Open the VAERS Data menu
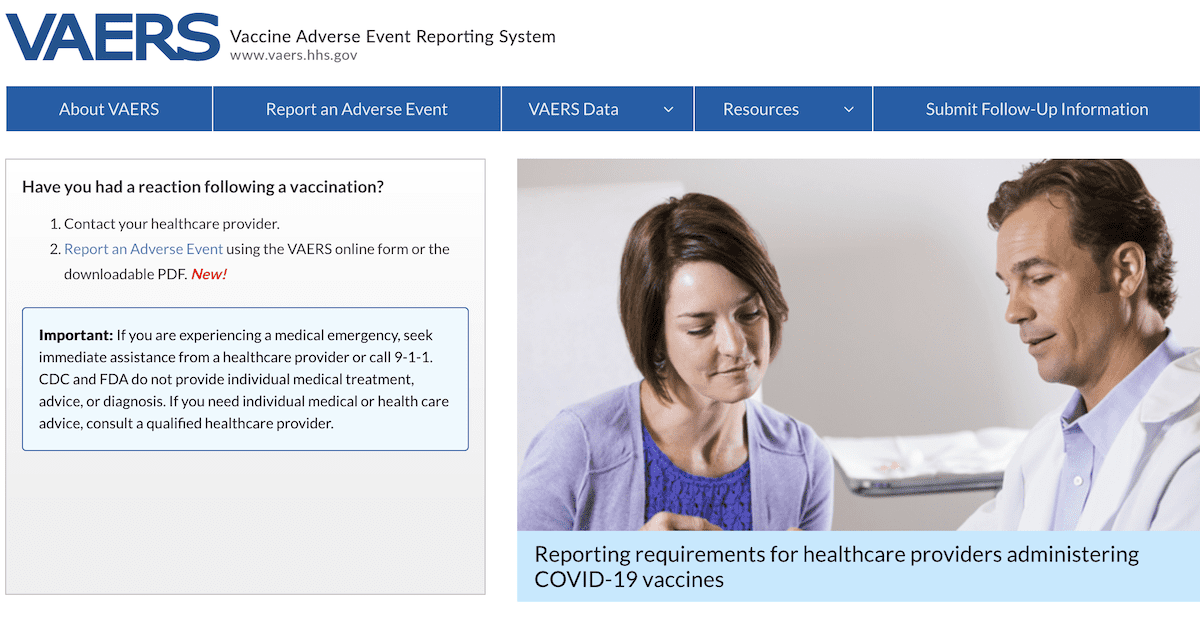1200x628 pixels. click(x=597, y=109)
